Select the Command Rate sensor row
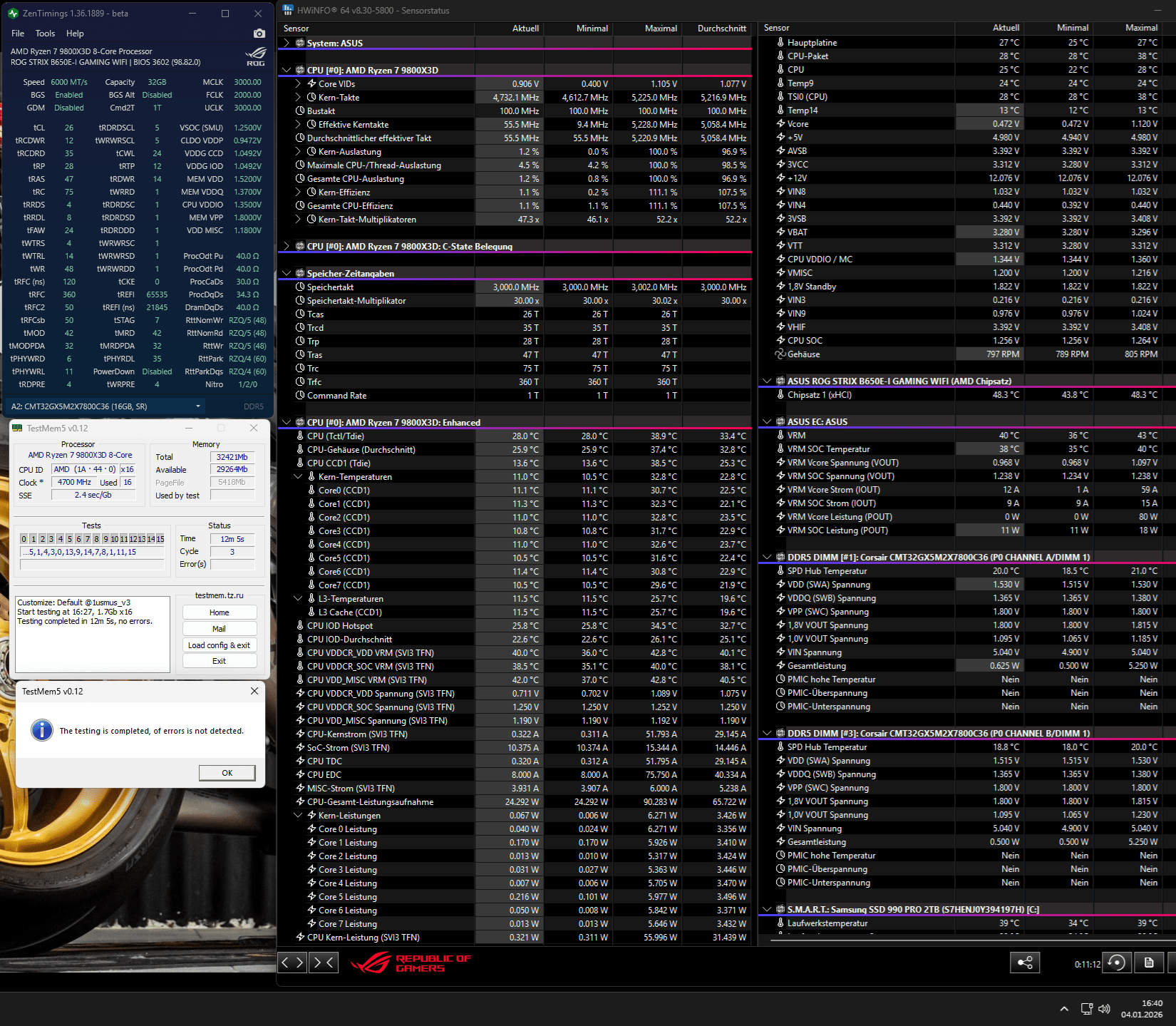The width and height of the screenshot is (1176, 1026). [x=514, y=395]
